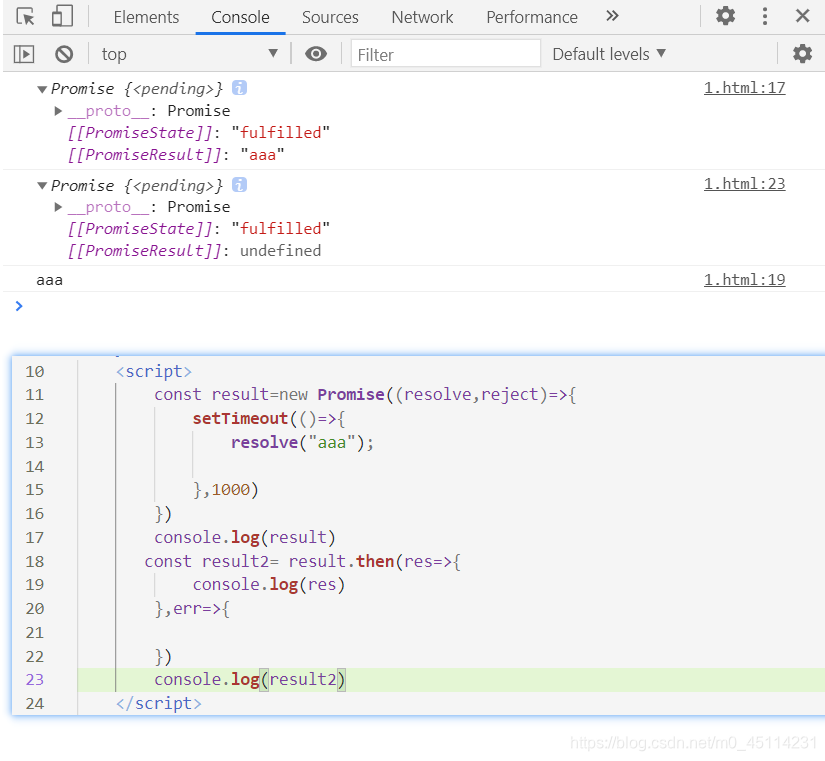Open source link 1.html:17
The width and height of the screenshot is (825, 761).
point(744,87)
